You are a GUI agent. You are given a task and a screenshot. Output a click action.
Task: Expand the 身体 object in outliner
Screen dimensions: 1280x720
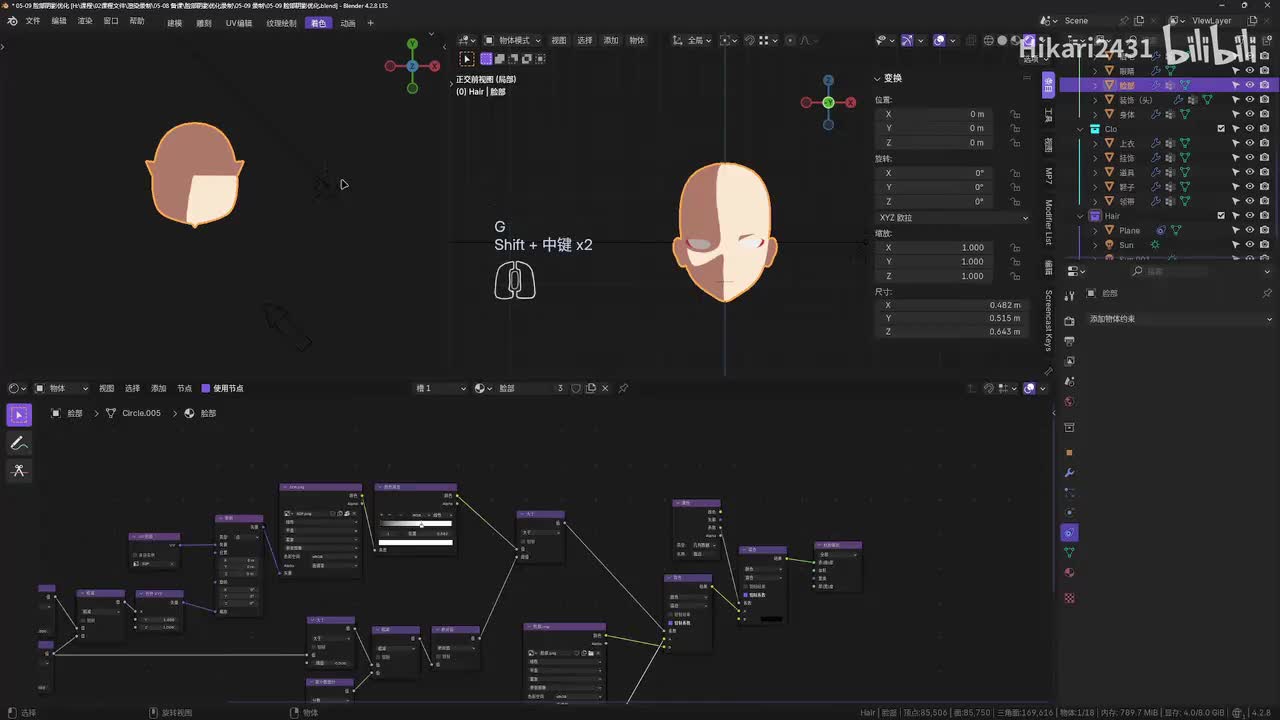coord(1095,115)
